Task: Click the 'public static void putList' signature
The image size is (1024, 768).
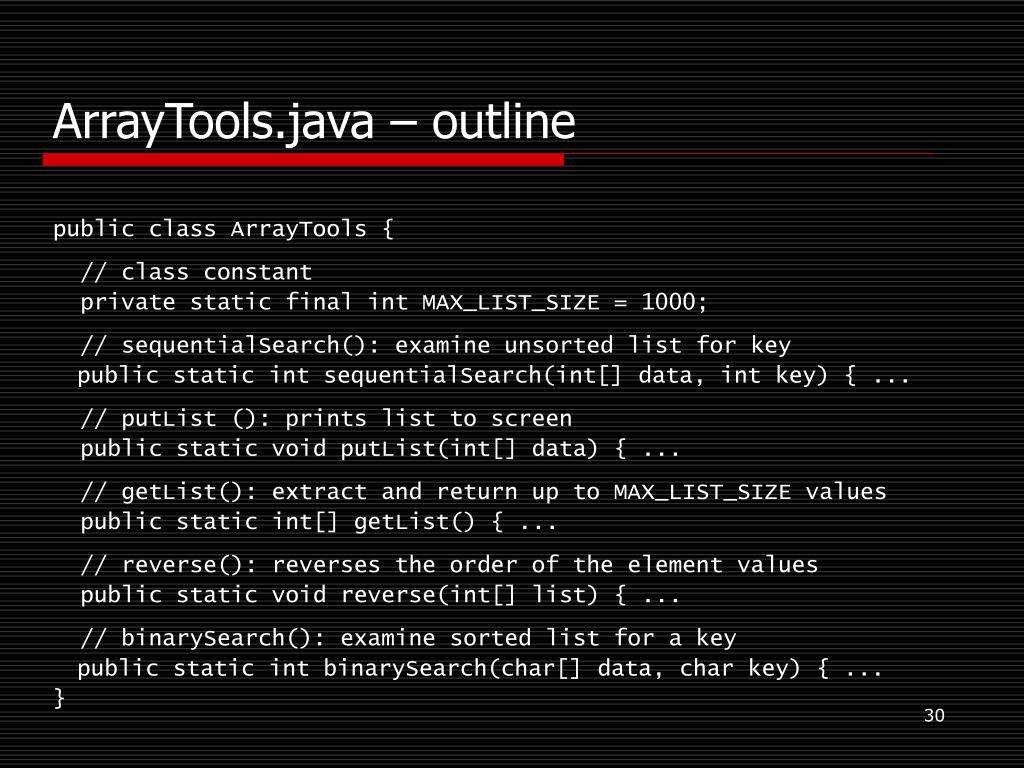Action: (x=380, y=449)
